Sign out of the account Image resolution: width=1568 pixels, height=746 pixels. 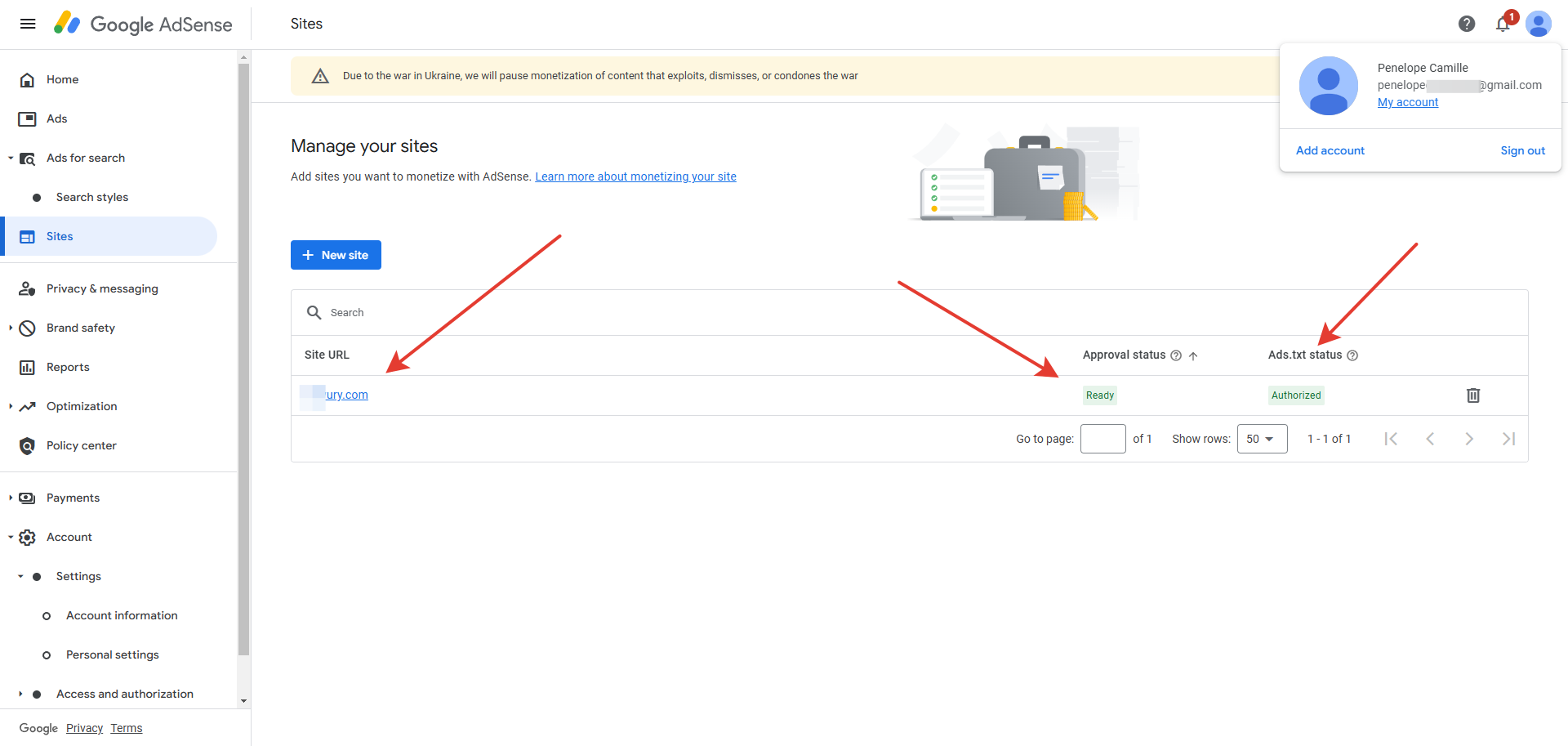tap(1523, 150)
